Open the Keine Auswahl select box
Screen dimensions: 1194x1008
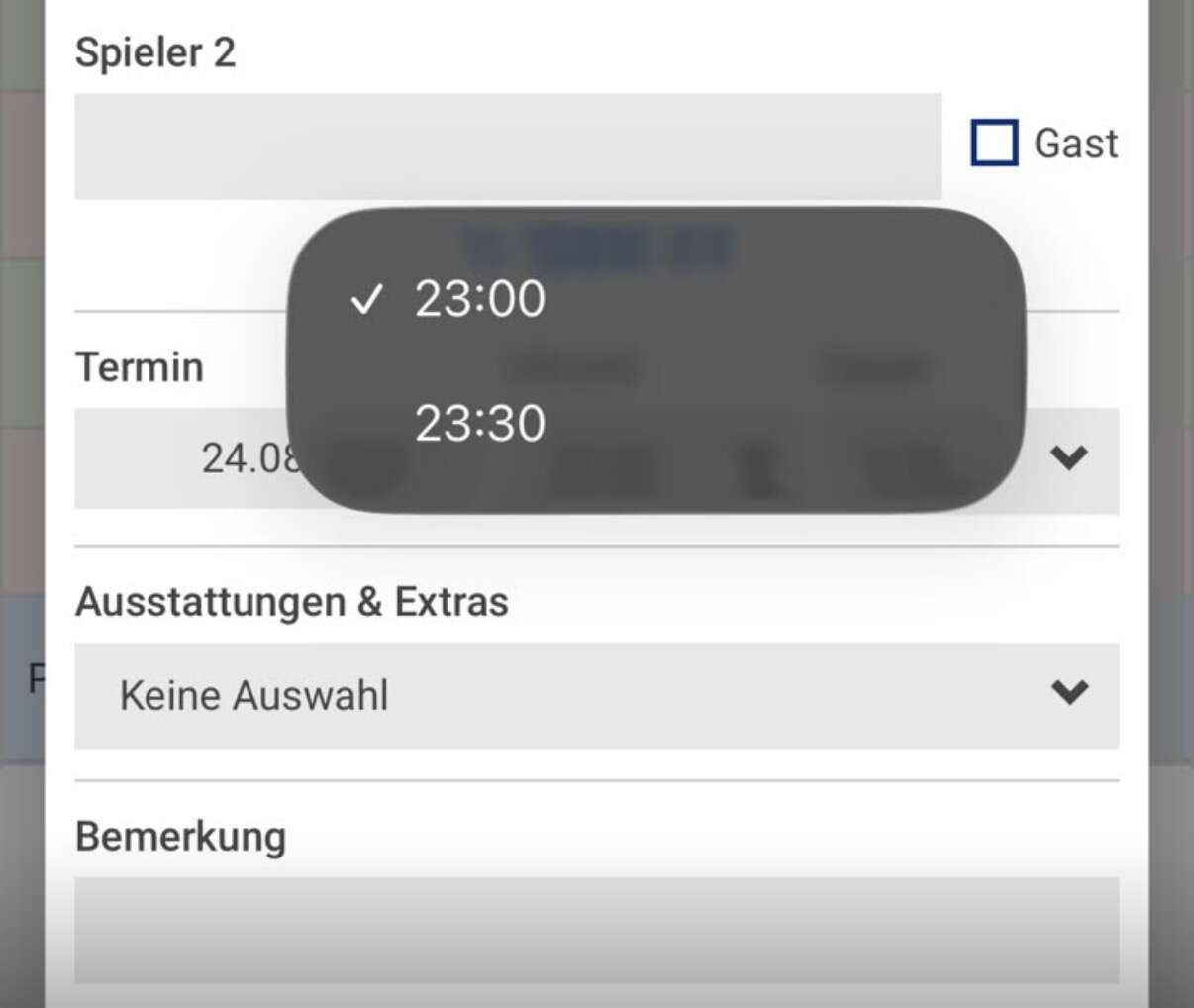[597, 695]
